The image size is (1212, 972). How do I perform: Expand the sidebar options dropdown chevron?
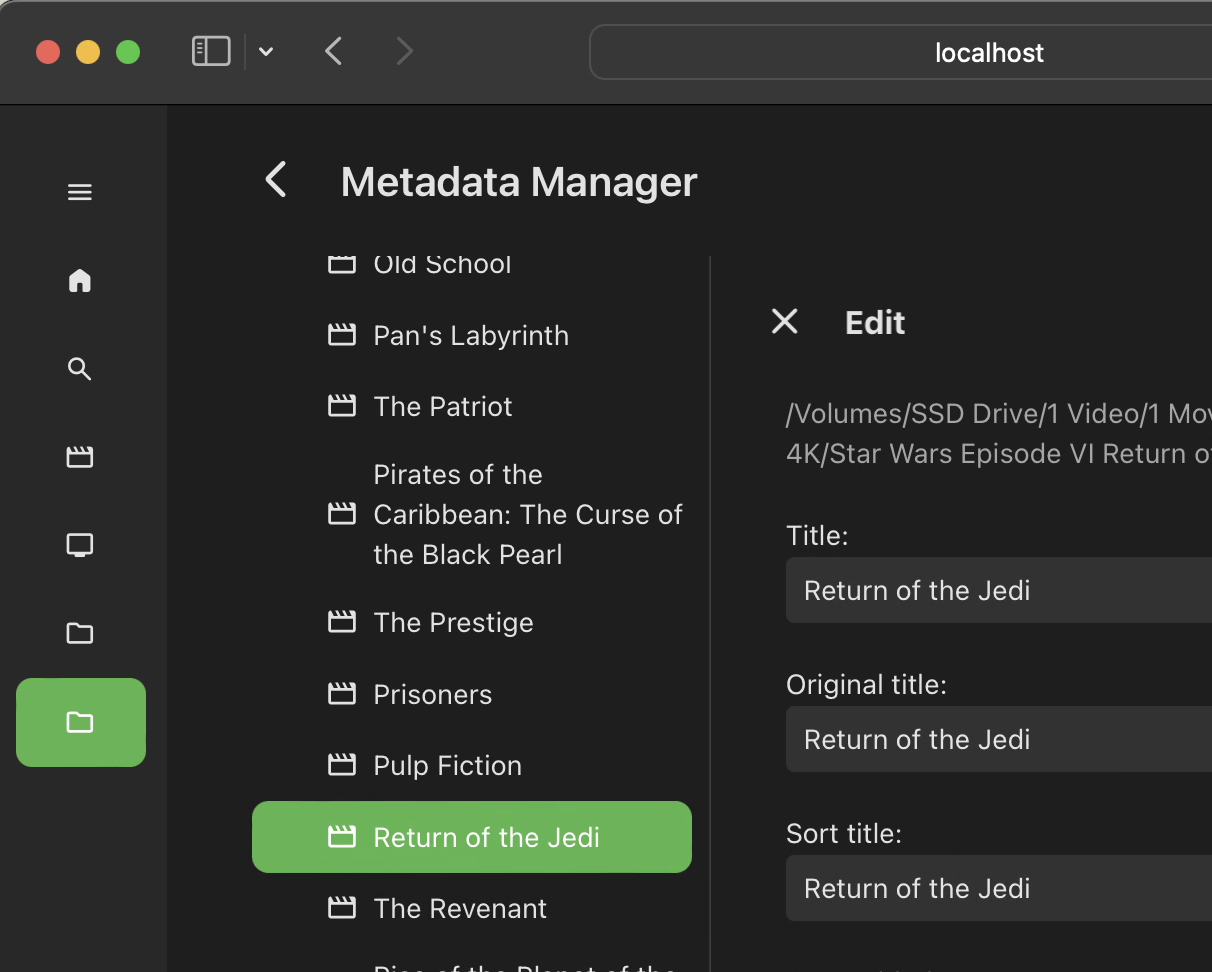click(x=266, y=52)
